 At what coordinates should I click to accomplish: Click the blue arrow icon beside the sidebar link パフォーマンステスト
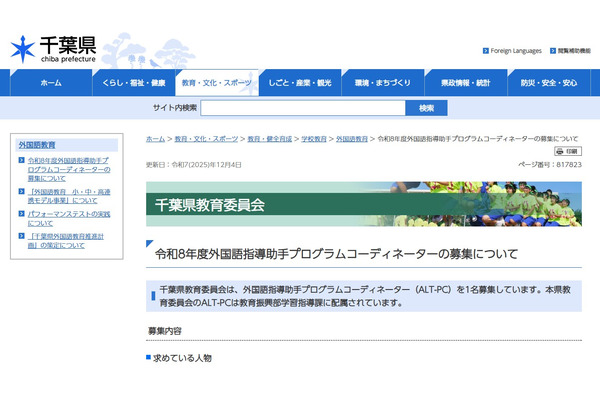click(x=22, y=214)
